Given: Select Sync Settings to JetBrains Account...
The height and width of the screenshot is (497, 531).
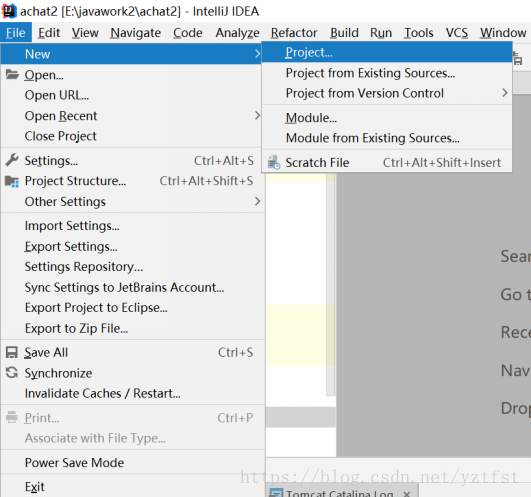Looking at the screenshot, I should [132, 287].
